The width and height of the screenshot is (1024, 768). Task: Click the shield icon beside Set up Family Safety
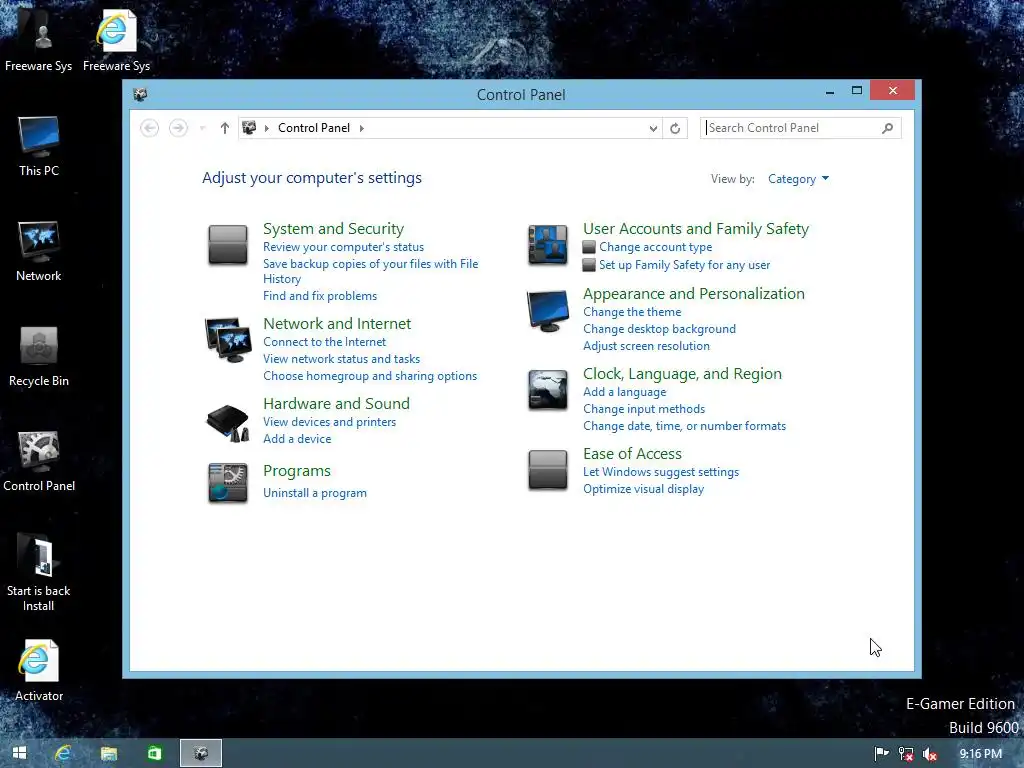pos(589,264)
